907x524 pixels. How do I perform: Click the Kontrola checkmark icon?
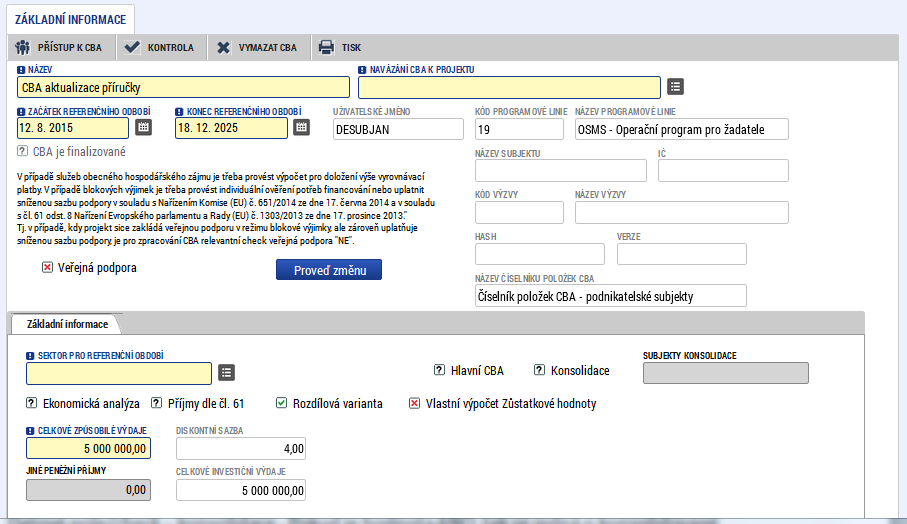tap(132, 47)
